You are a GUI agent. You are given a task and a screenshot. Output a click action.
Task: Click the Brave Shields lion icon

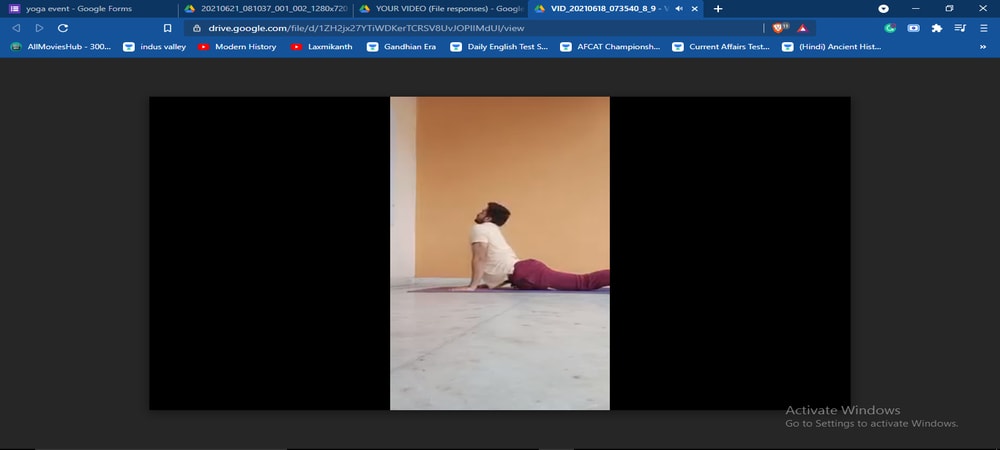coord(779,28)
